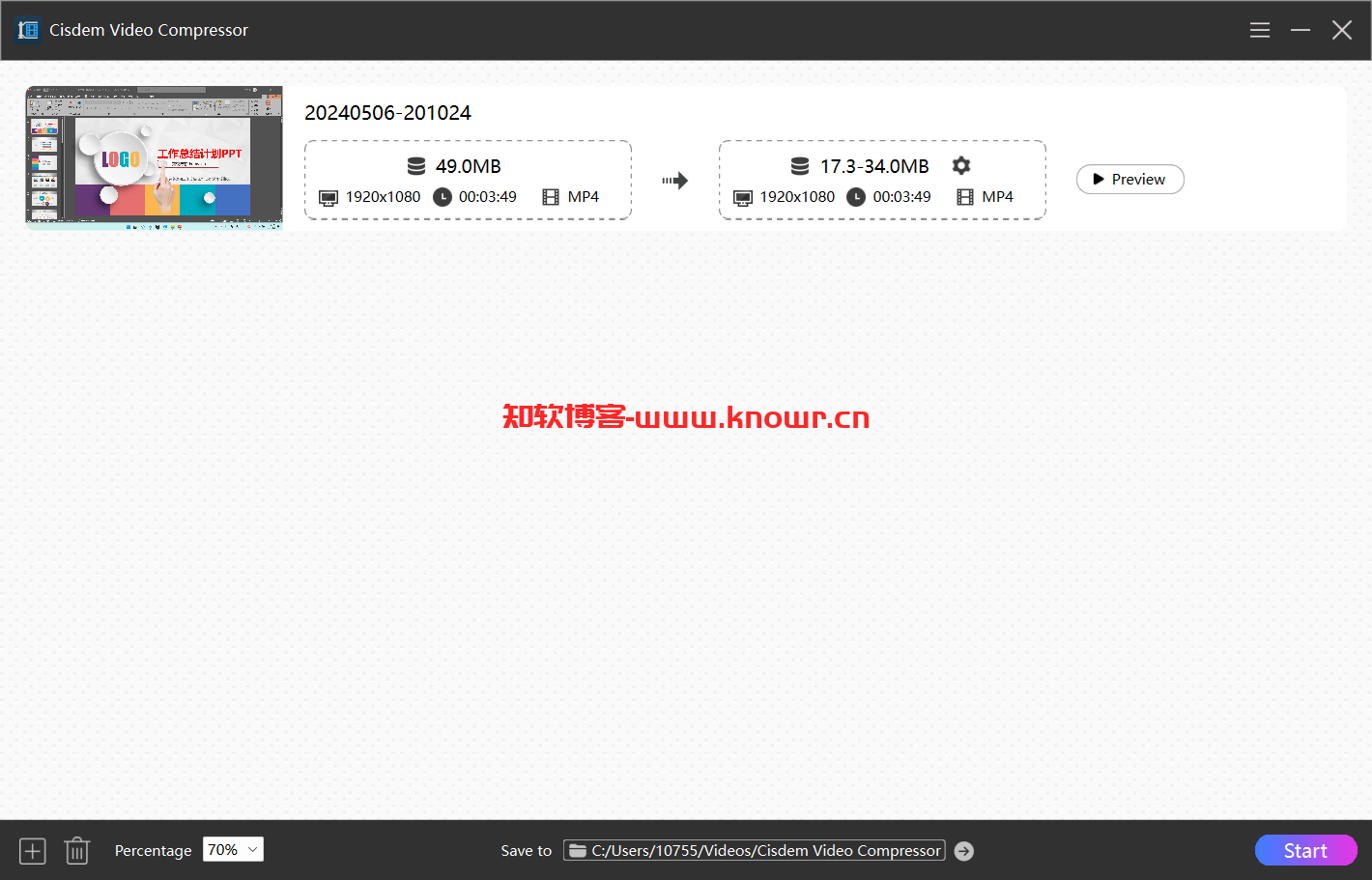Click output resolution monitor icon
The width and height of the screenshot is (1372, 880).
pyautogui.click(x=743, y=198)
